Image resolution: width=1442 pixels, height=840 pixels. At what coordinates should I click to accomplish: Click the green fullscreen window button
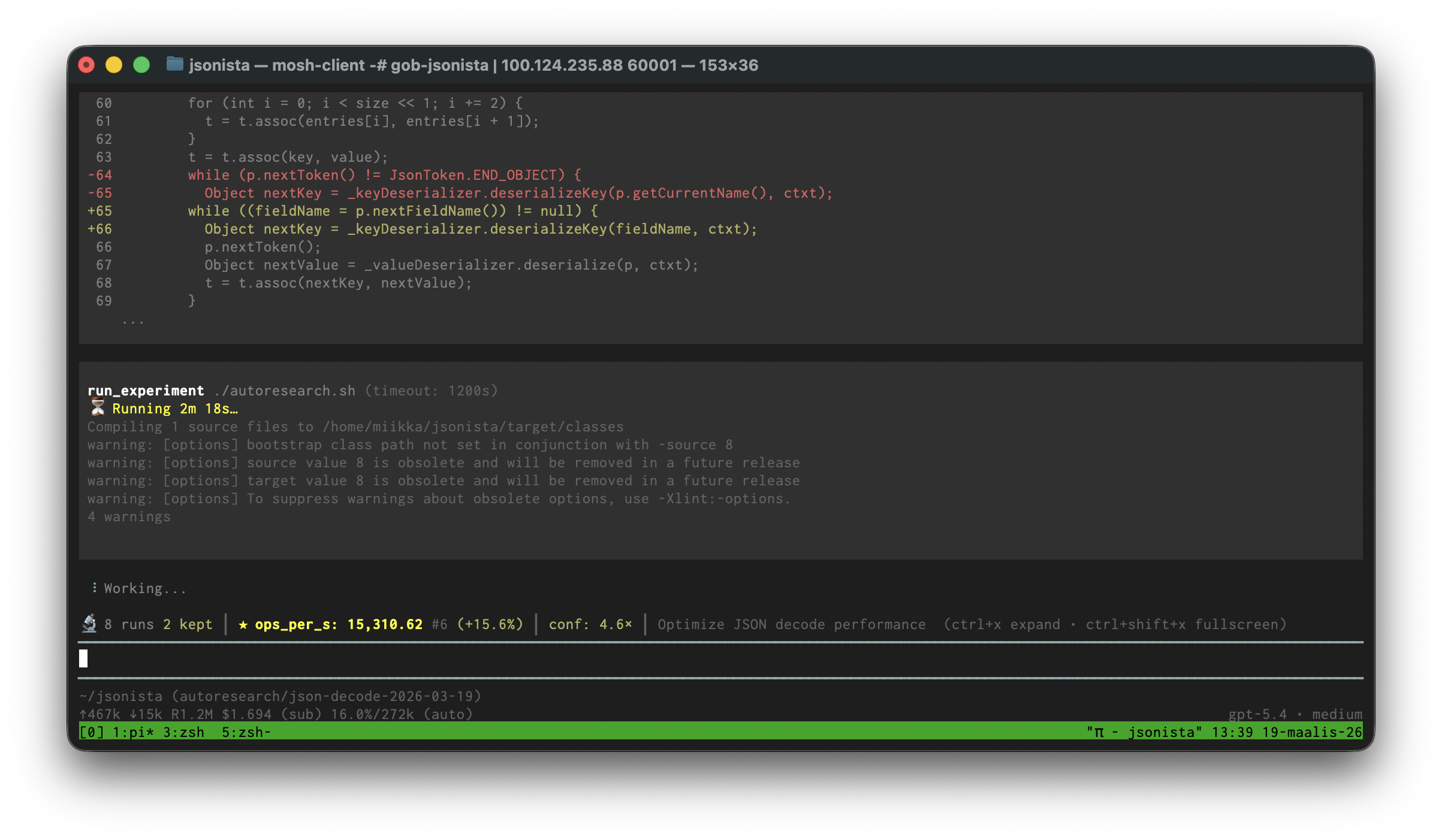tap(141, 65)
